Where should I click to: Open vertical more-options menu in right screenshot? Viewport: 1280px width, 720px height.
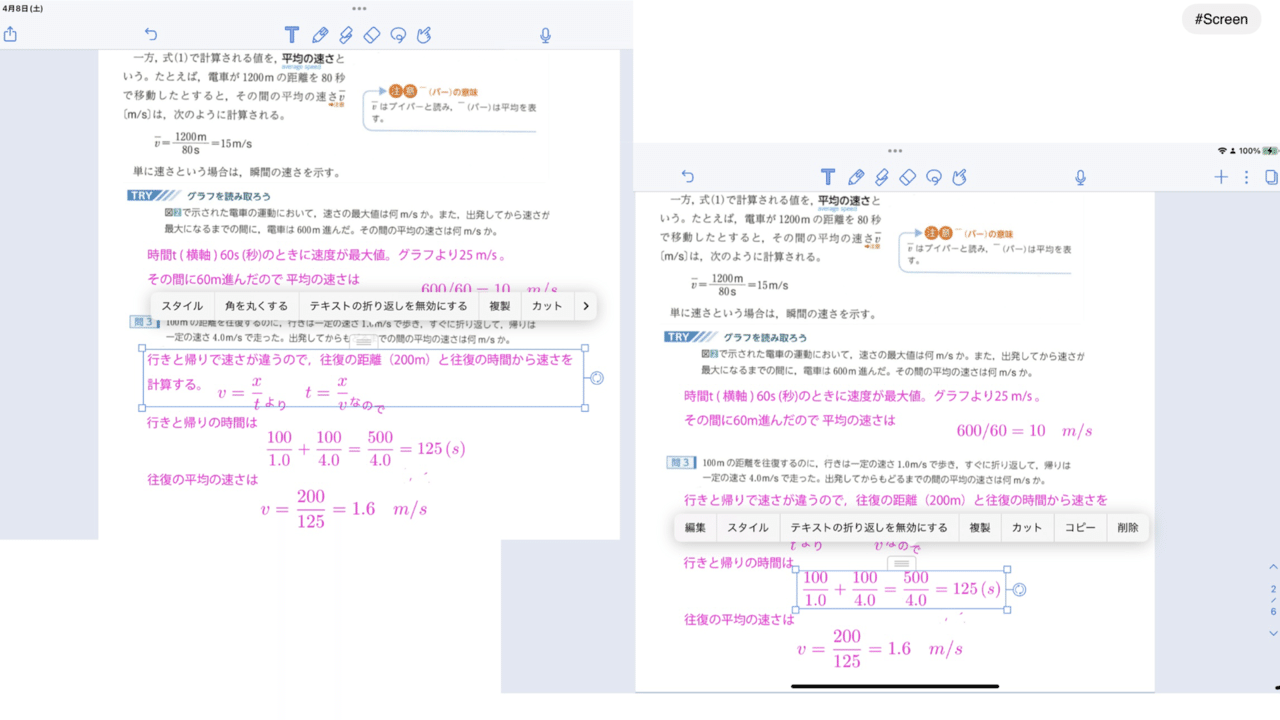[1246, 177]
